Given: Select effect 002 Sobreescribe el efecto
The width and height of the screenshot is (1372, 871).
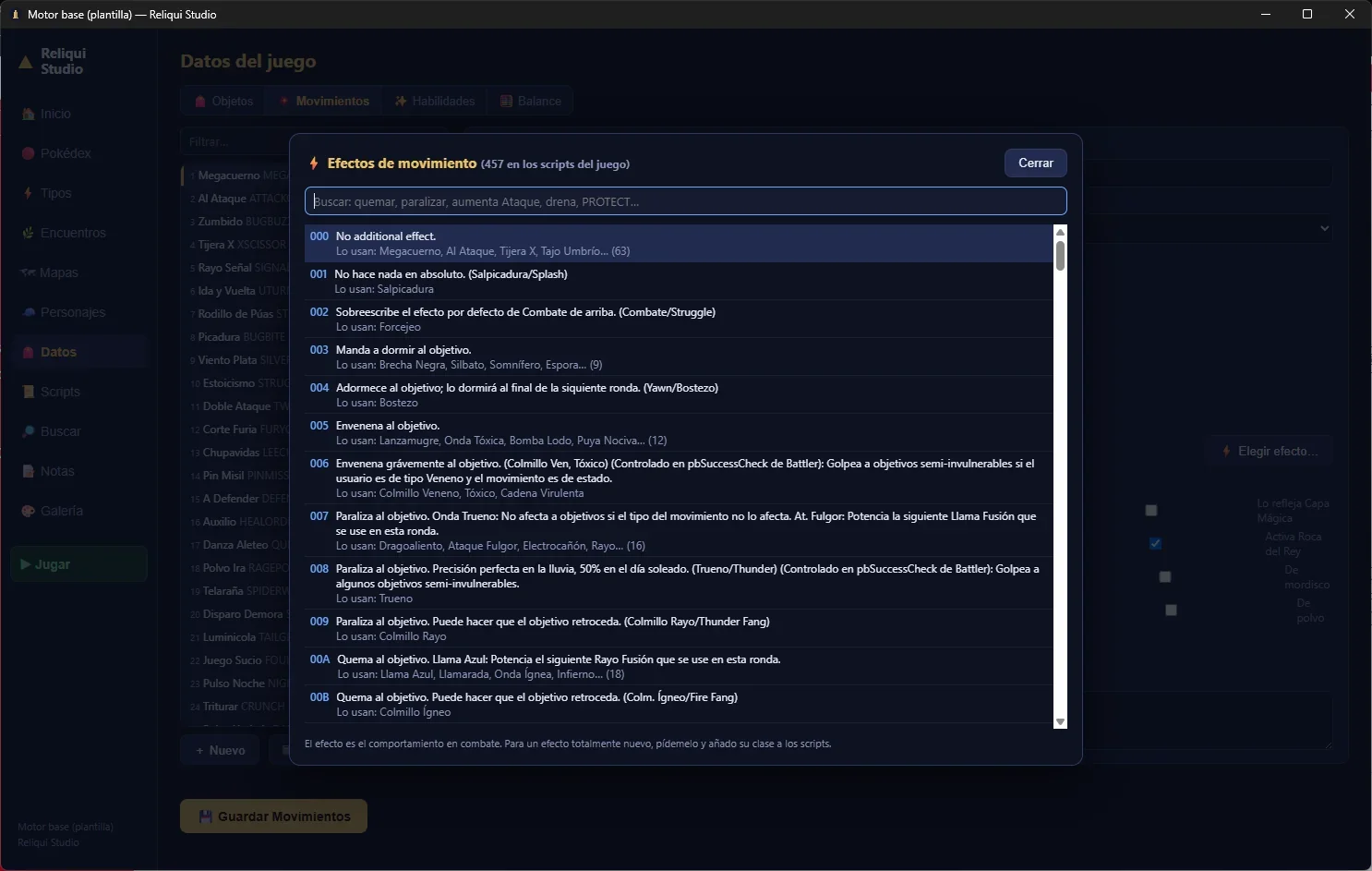Looking at the screenshot, I should click(x=679, y=320).
